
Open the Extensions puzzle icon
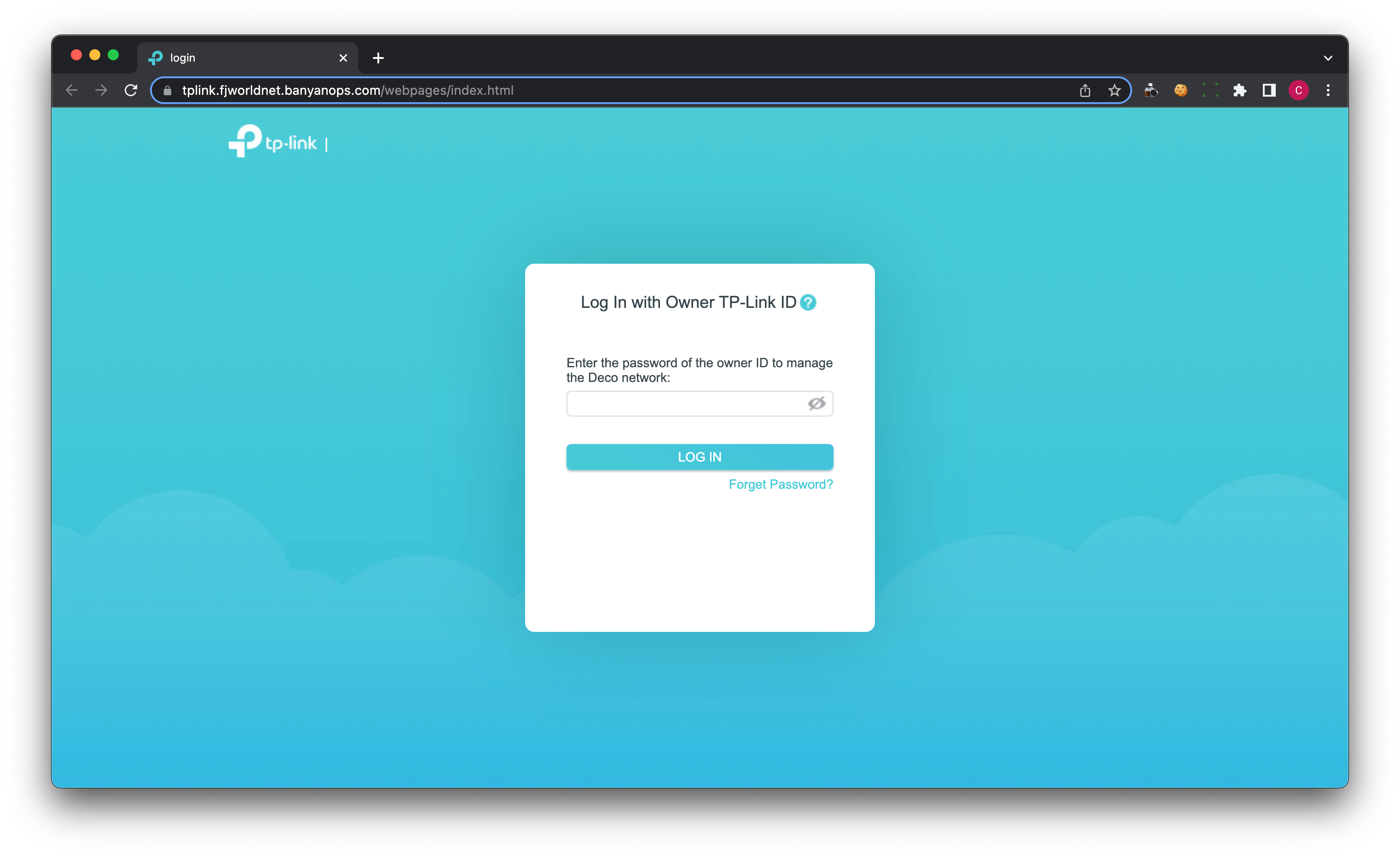[1239, 90]
